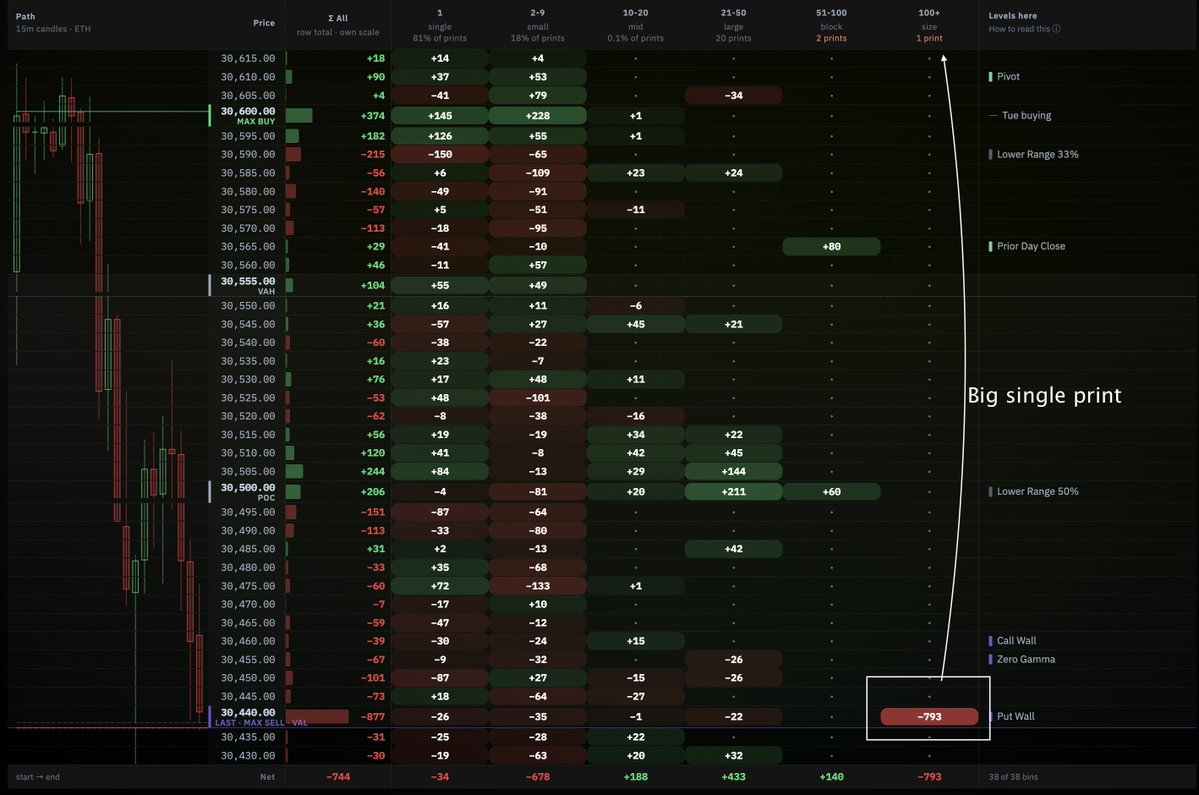Viewport: 1199px width, 795px height.
Task: Select the 51-100 block column header
Action: coord(831,25)
